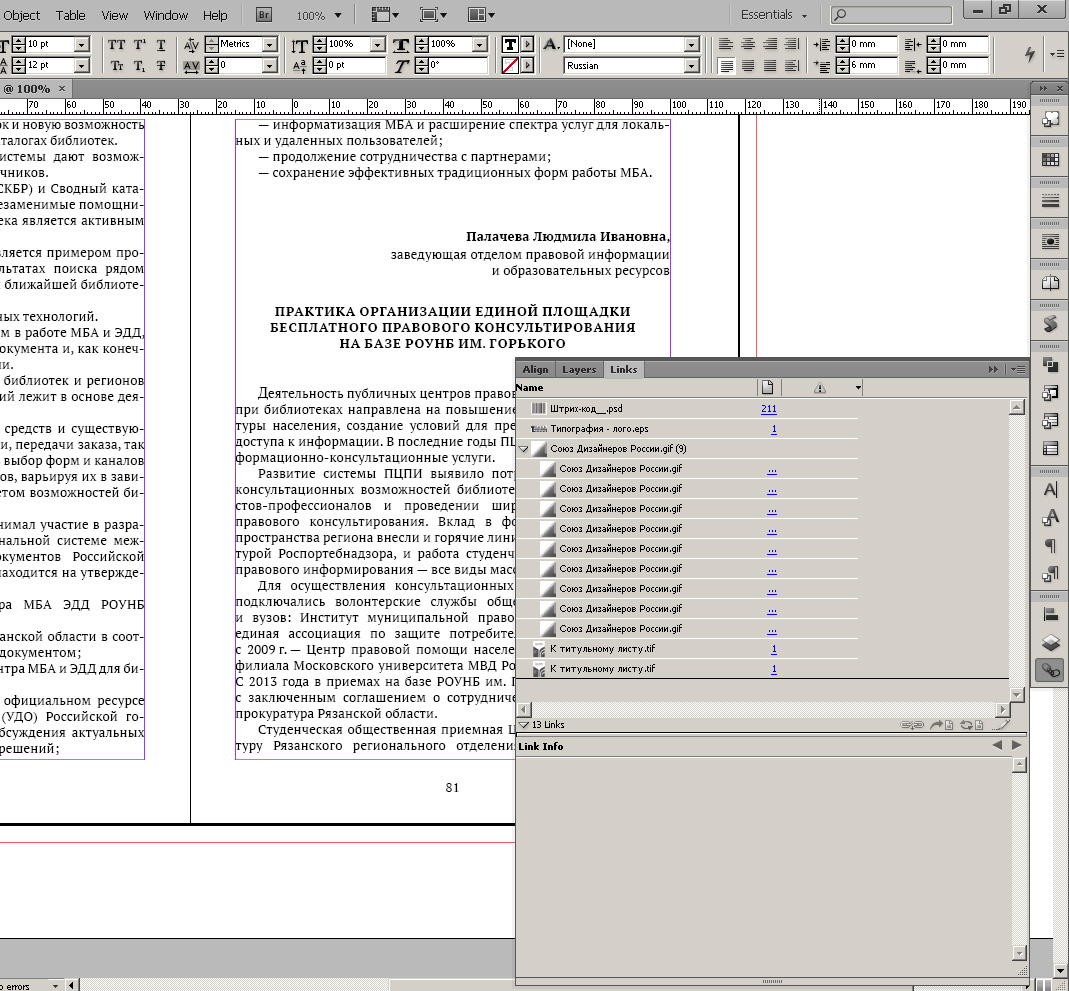Toggle Strikethrough formatting button

tap(161, 65)
